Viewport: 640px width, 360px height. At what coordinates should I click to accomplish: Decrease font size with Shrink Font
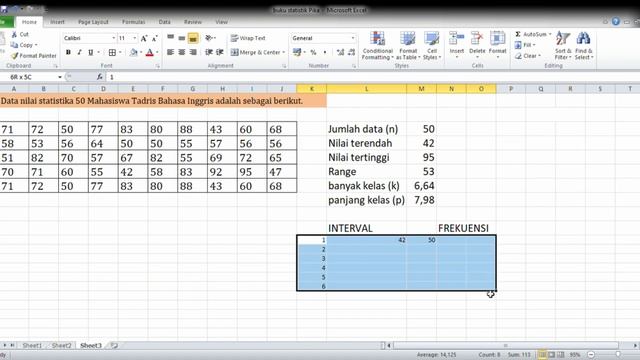click(x=155, y=38)
